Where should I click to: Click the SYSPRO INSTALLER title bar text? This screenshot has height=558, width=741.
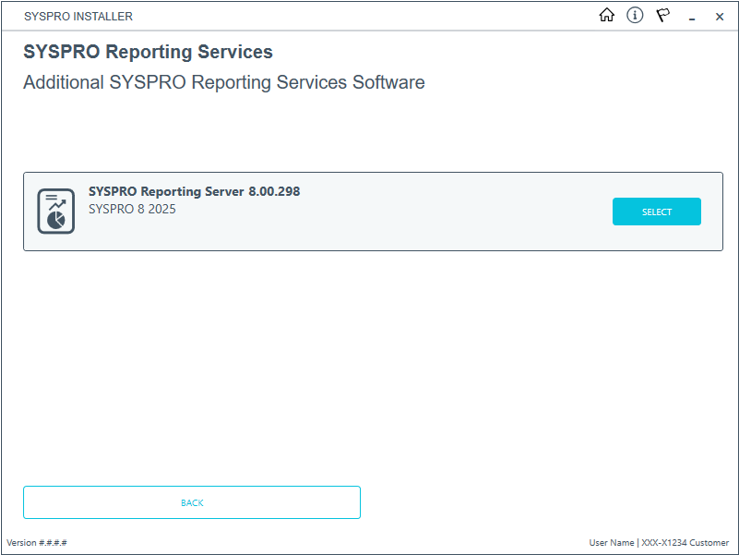[78, 16]
